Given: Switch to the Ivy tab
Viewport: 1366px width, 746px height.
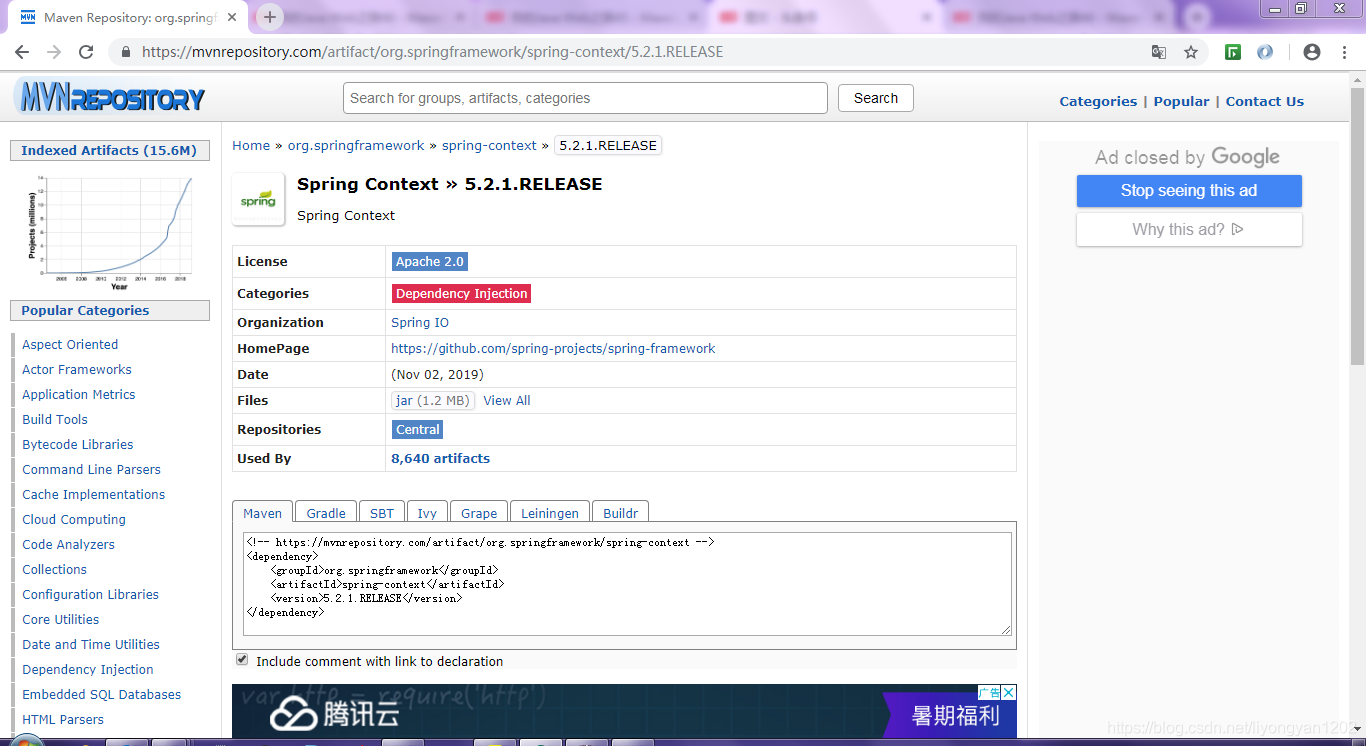Looking at the screenshot, I should 427,512.
